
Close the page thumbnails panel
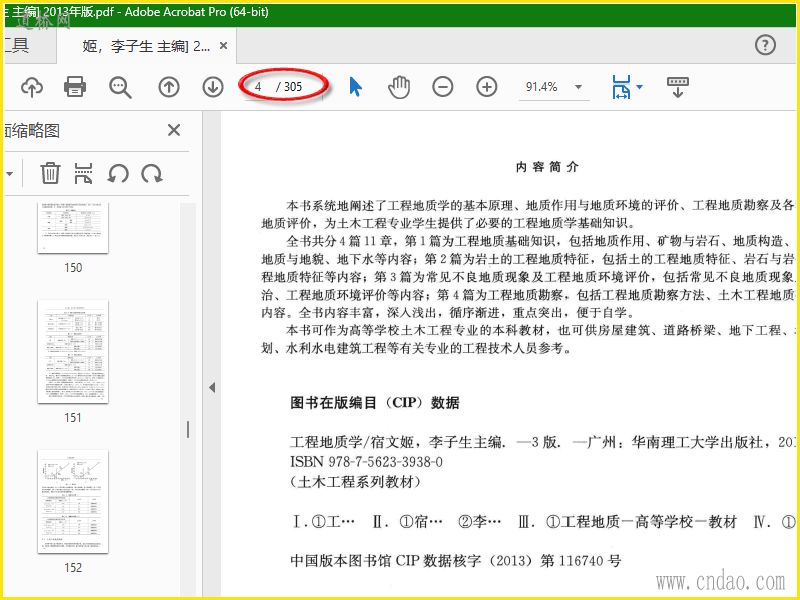pyautogui.click(x=174, y=130)
